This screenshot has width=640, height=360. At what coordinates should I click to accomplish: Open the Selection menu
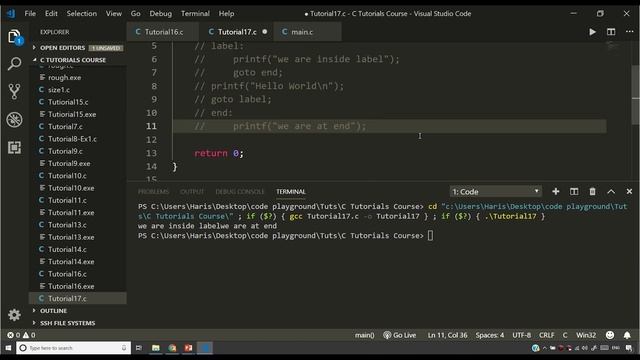(82, 13)
